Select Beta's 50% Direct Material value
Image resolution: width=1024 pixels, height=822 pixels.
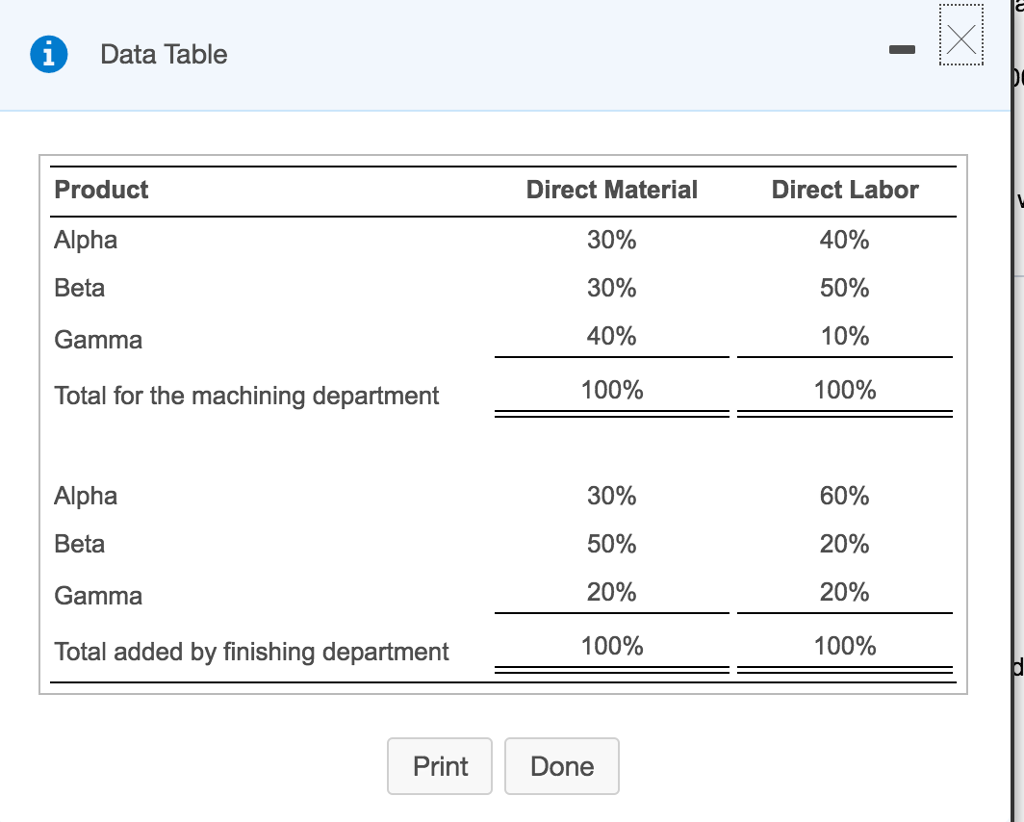click(611, 543)
